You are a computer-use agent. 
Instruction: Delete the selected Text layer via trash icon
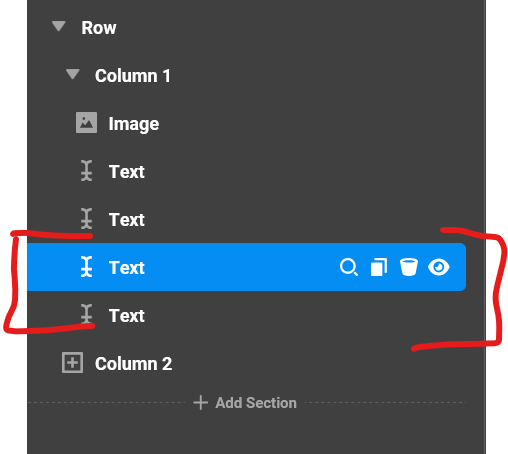pos(409,267)
